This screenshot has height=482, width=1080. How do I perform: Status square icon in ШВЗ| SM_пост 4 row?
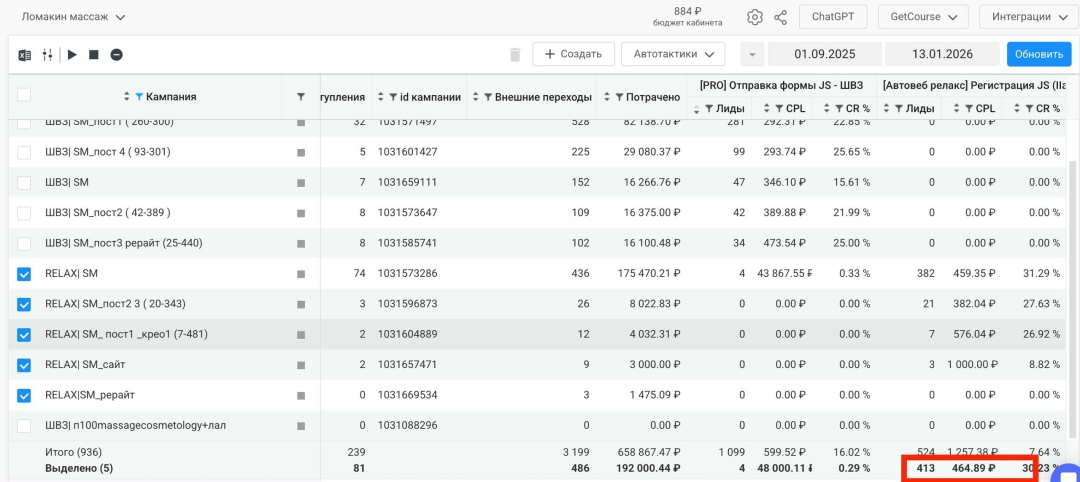[300, 152]
